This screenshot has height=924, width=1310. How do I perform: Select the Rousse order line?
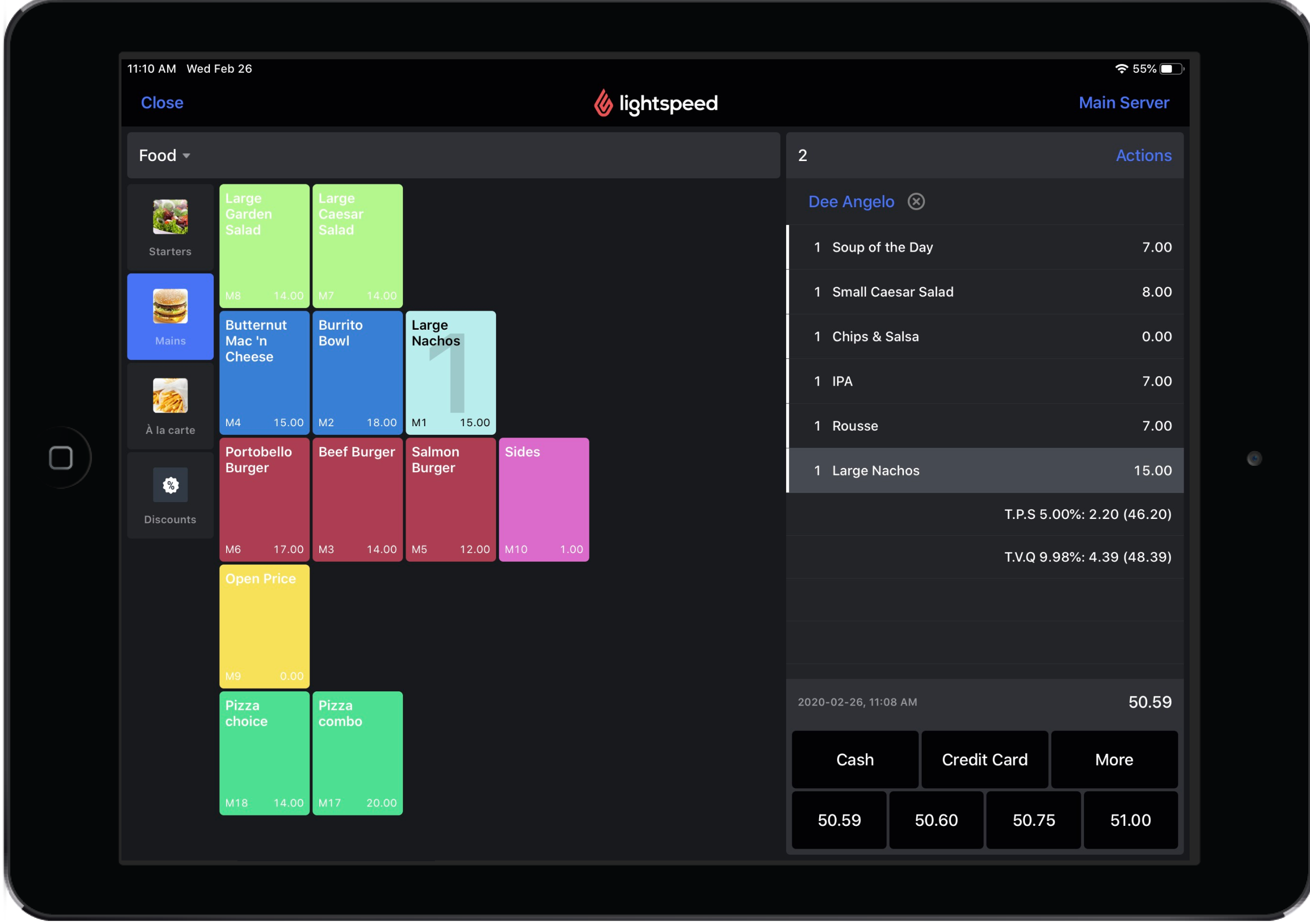tap(985, 426)
